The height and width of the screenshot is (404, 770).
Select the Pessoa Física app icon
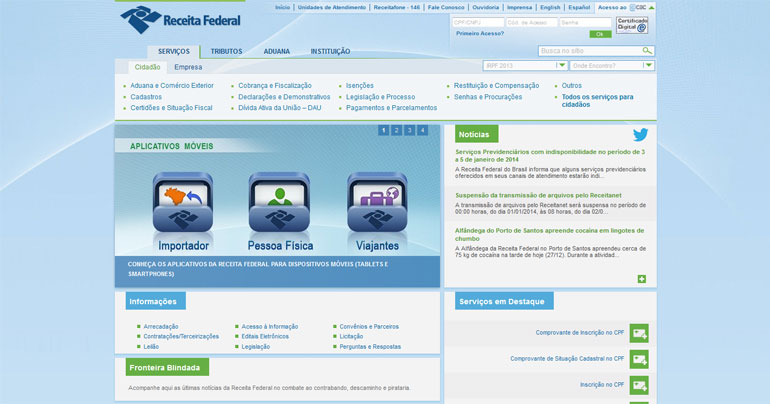pos(279,204)
